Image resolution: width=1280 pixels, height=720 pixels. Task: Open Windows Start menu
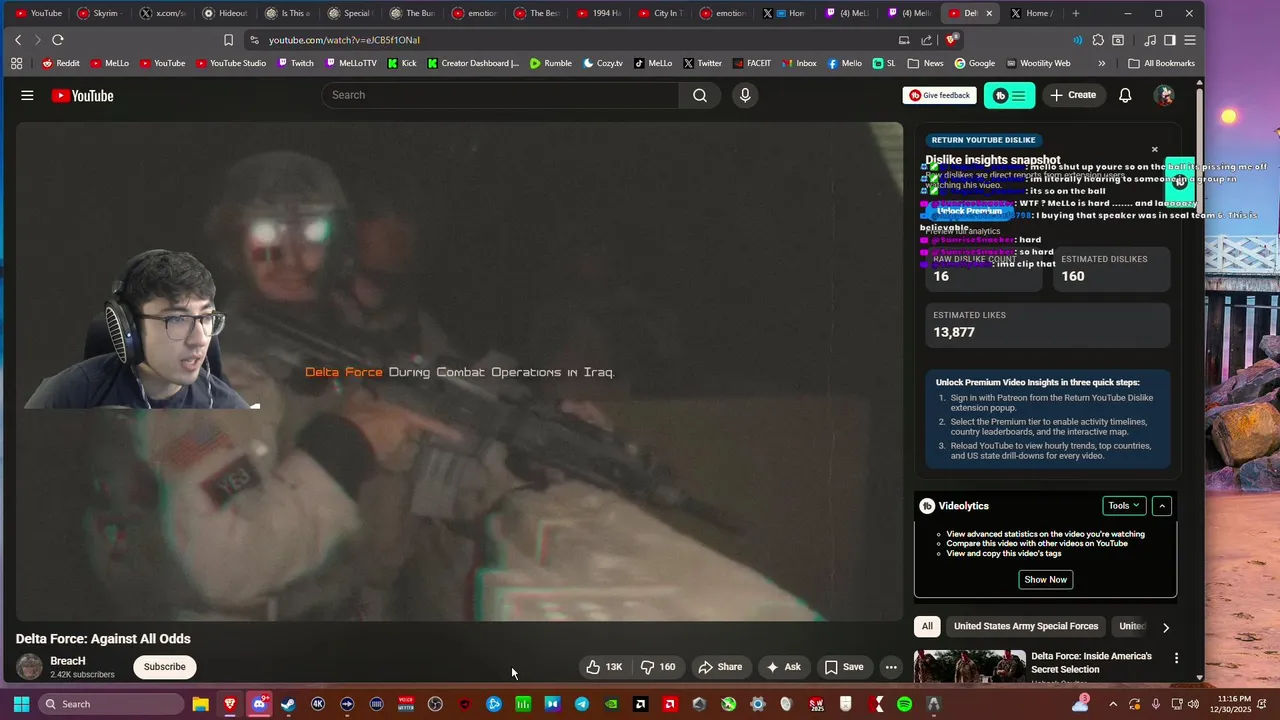21,704
